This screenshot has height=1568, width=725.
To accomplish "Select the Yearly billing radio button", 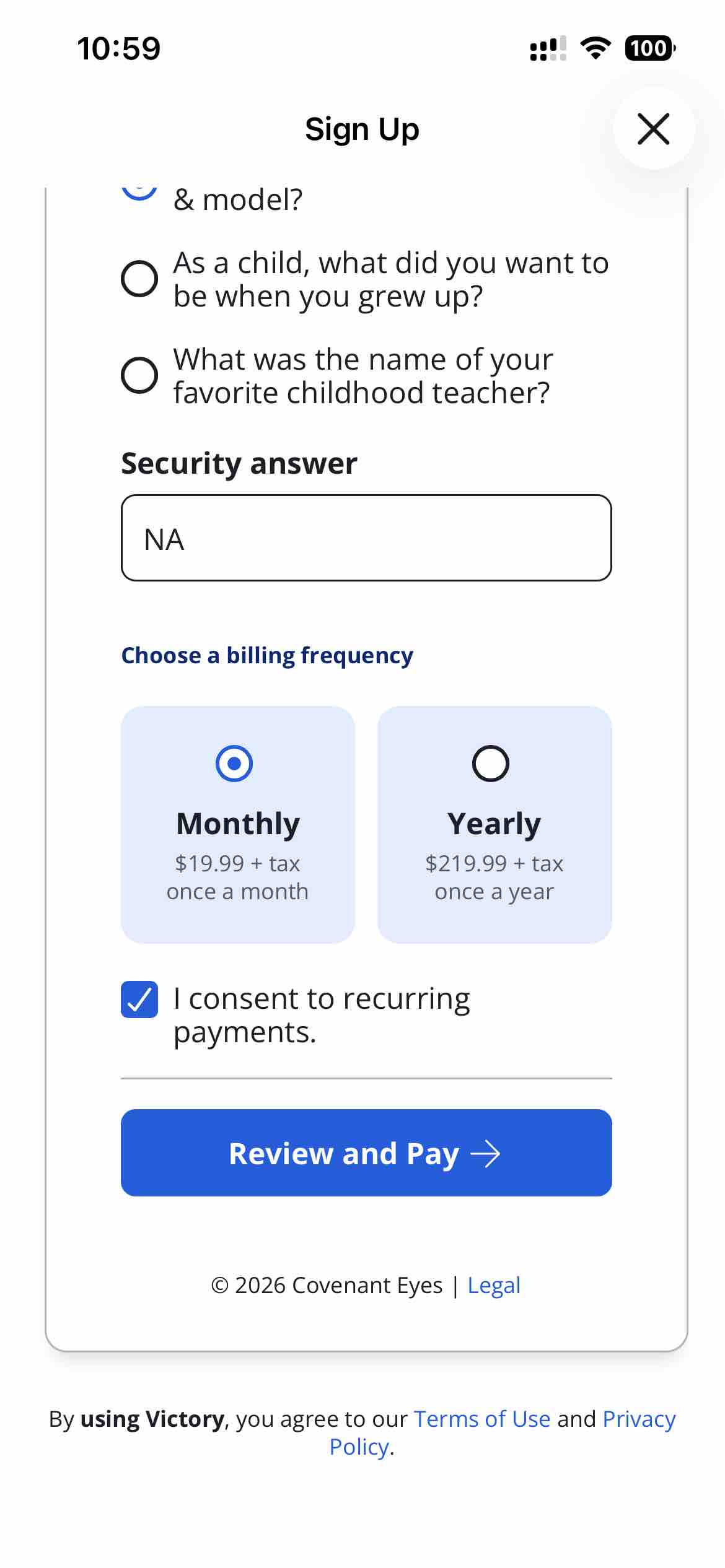I will tap(490, 763).
